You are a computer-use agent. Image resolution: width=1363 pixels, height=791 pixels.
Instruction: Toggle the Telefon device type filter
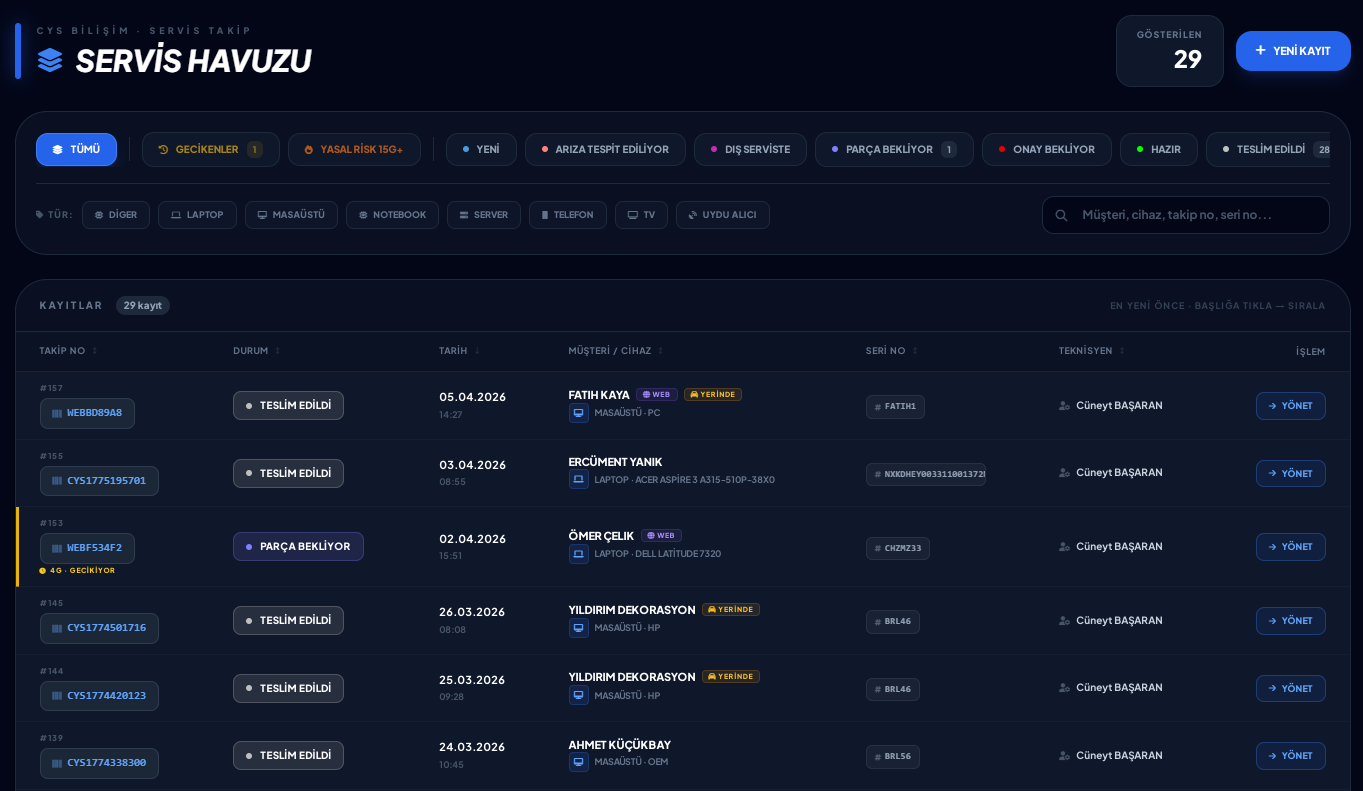(x=567, y=215)
